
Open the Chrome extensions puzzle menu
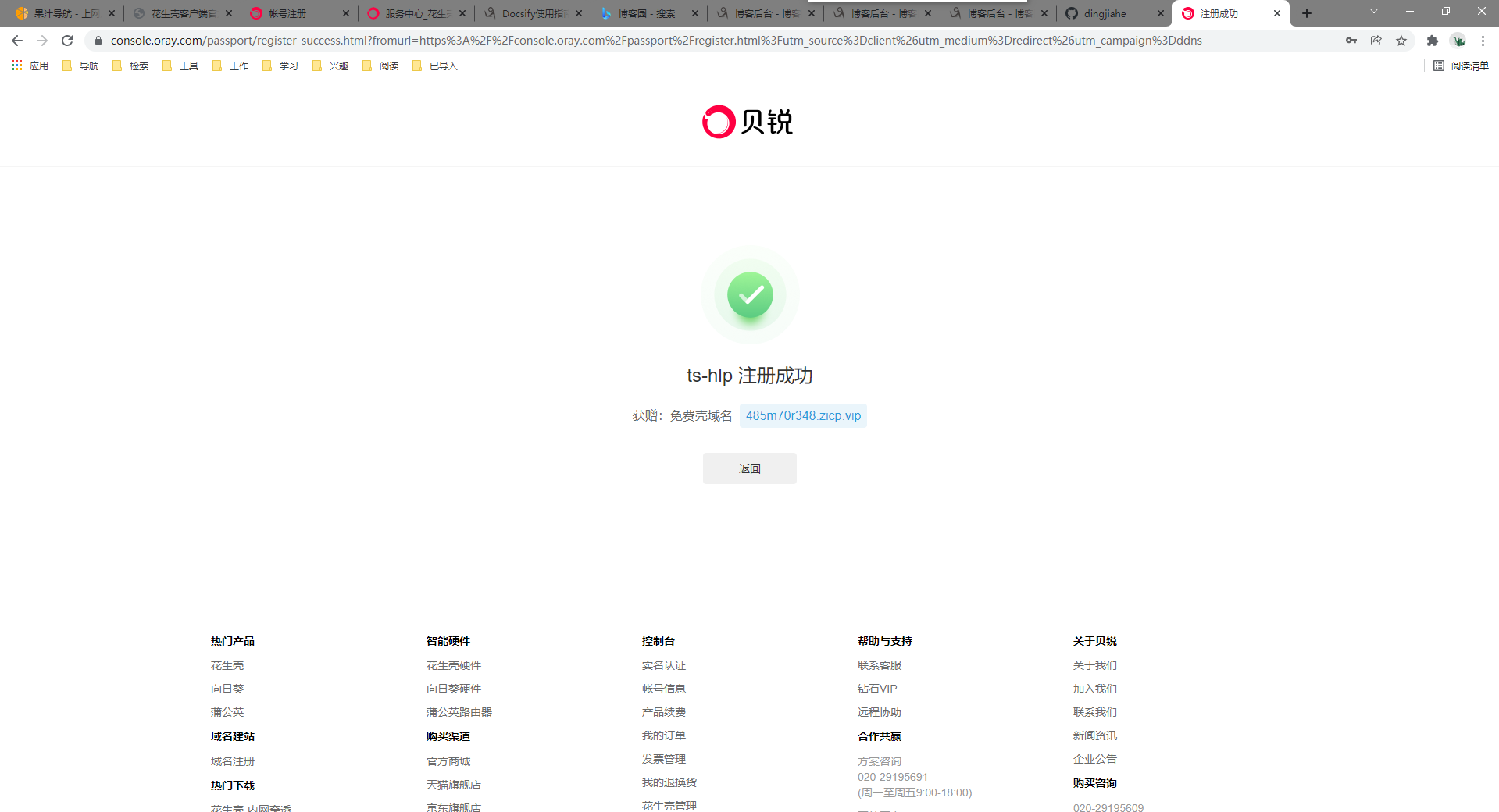tap(1433, 41)
